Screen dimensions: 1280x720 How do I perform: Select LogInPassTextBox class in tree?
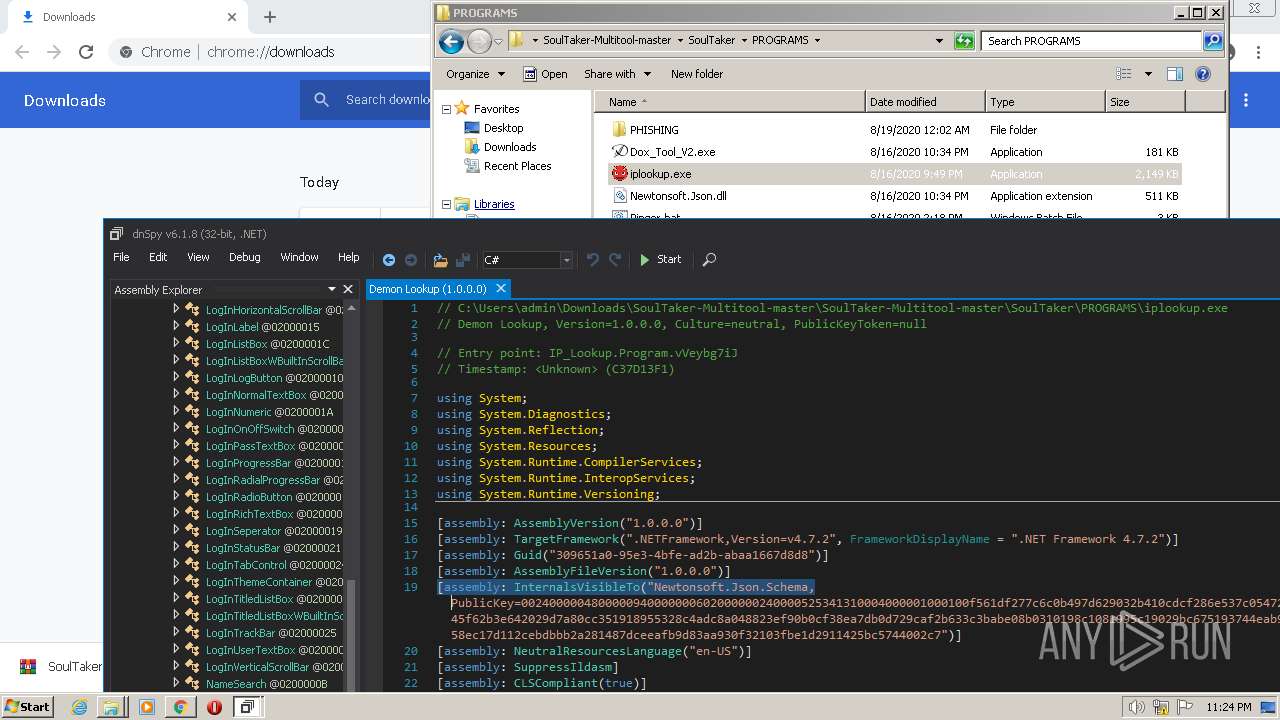(x=273, y=446)
